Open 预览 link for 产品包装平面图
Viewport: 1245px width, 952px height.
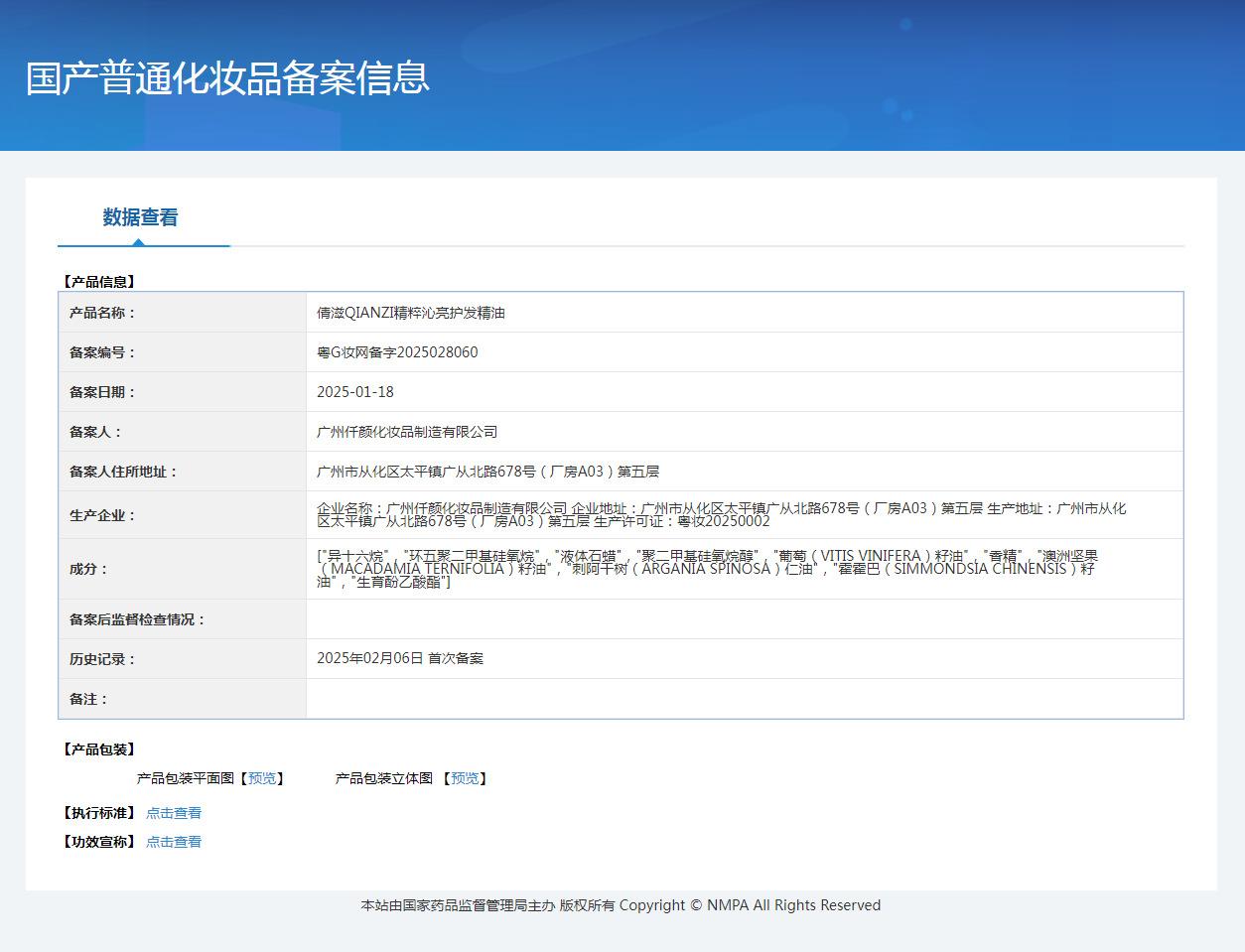[x=263, y=778]
